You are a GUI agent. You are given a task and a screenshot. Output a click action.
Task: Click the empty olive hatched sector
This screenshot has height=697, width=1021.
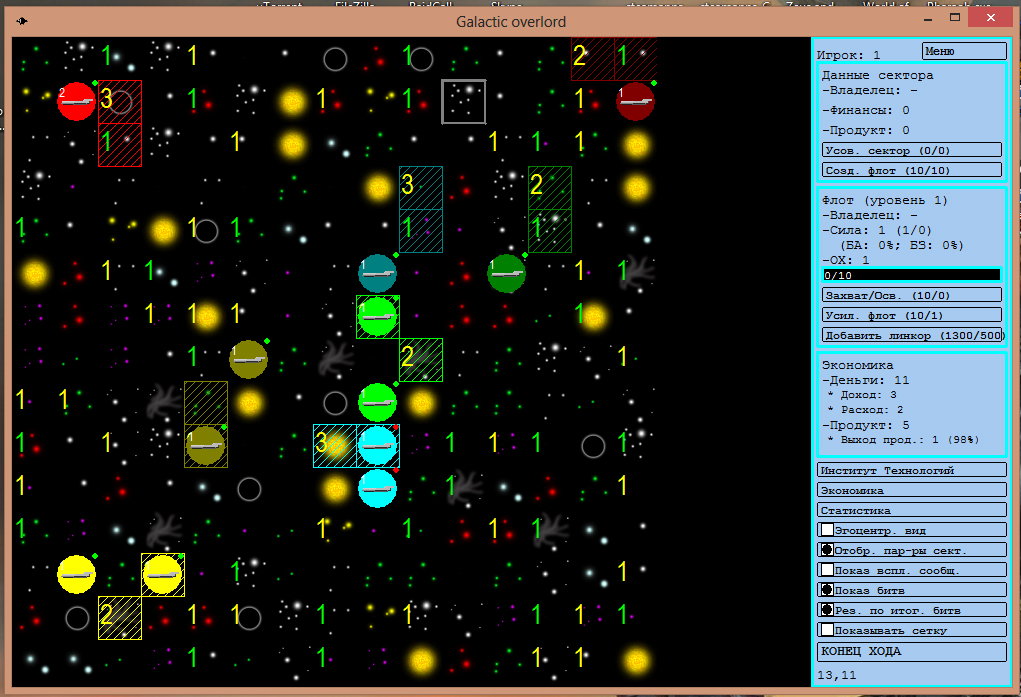[x=206, y=403]
